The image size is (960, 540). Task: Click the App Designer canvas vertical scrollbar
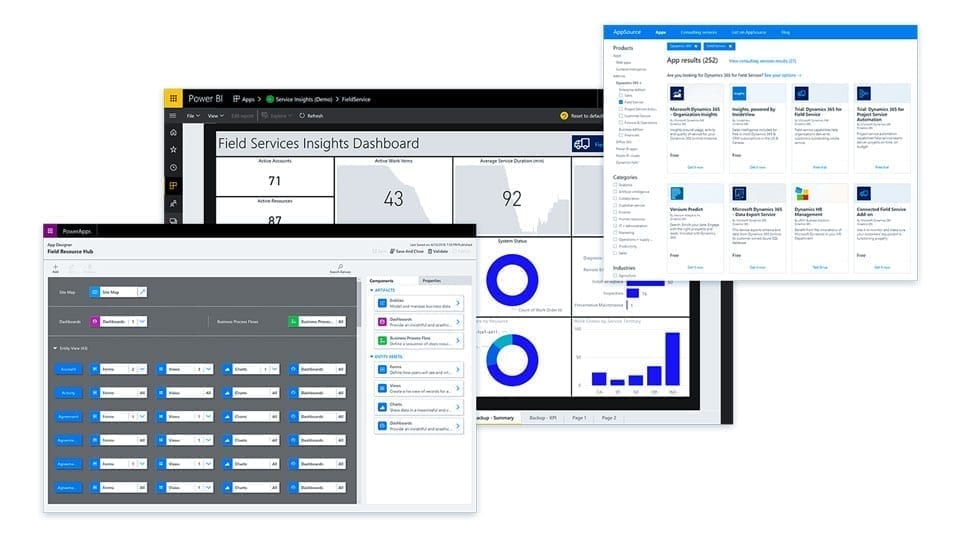(358, 320)
